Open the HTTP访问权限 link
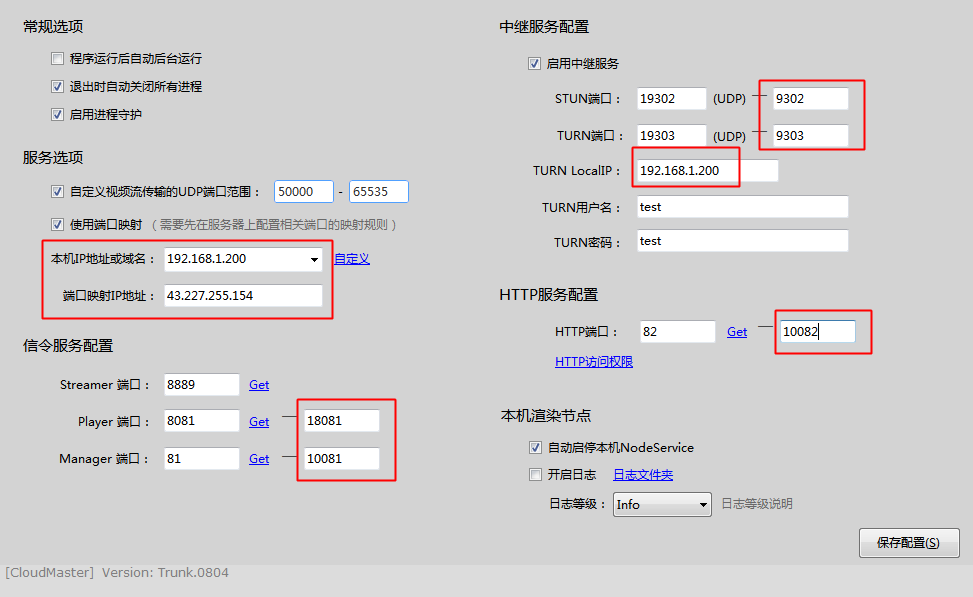 click(x=594, y=362)
